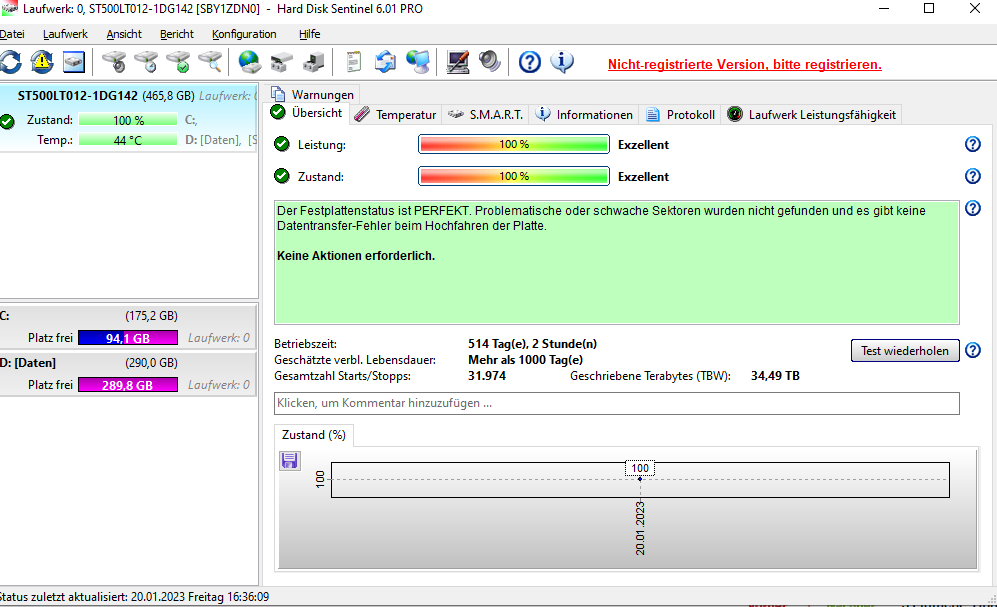Viewport: 997px width, 607px height.
Task: Click the info speech bubble toolbar icon
Action: 562,62
